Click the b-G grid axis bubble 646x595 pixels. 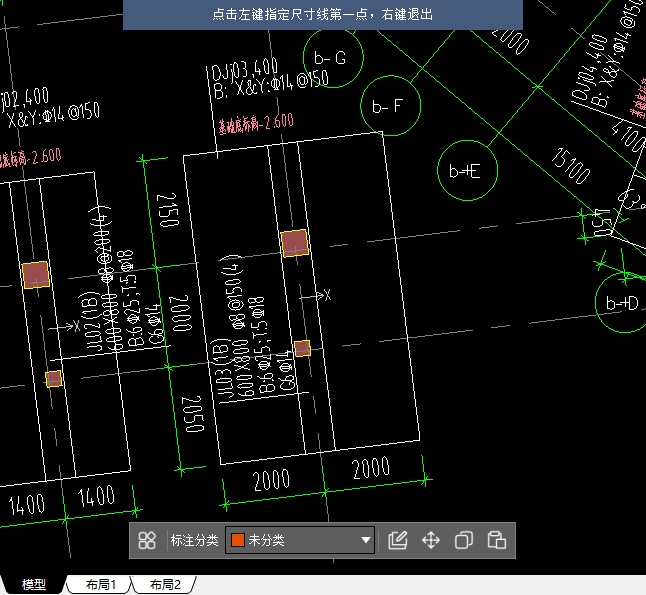click(333, 57)
